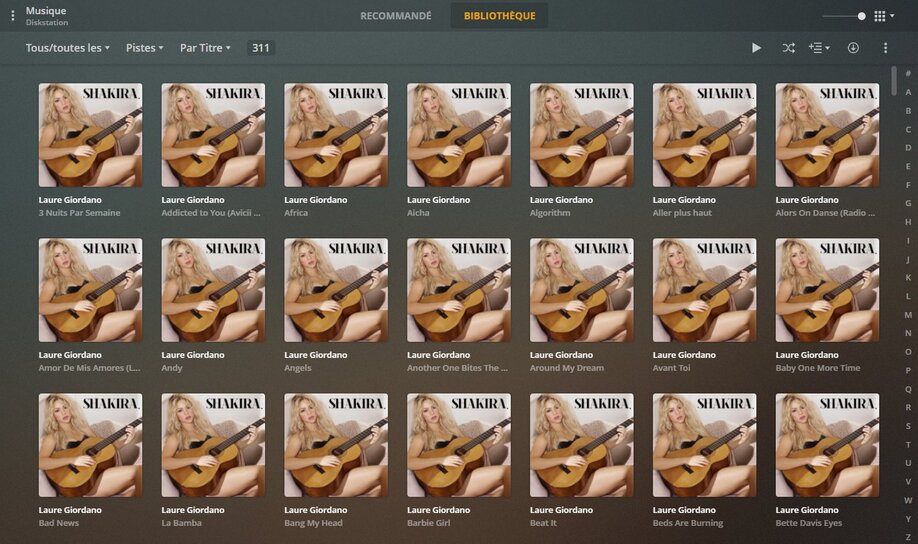Open the Barbie Girl track cover
This screenshot has width=918, height=544.
pyautogui.click(x=459, y=445)
